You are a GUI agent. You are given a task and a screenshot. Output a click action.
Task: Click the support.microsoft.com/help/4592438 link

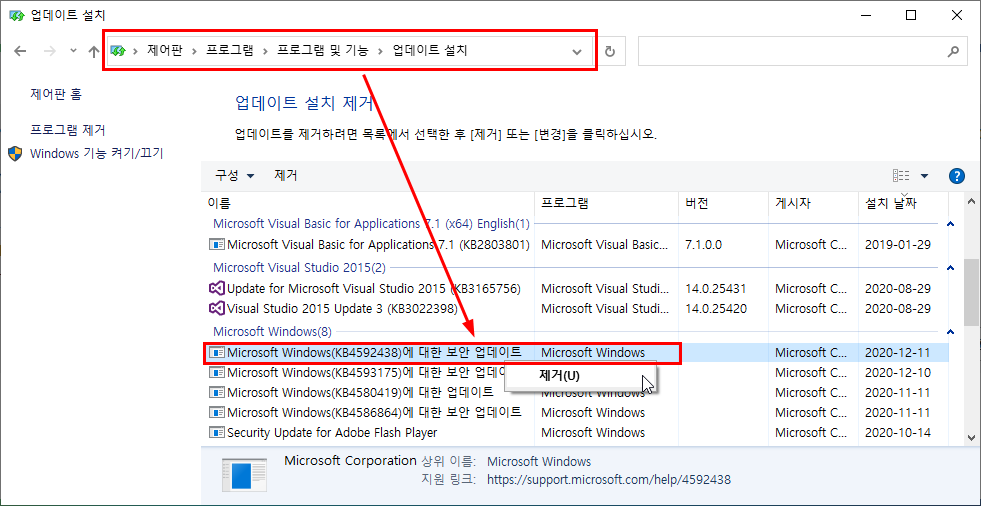pyautogui.click(x=608, y=480)
